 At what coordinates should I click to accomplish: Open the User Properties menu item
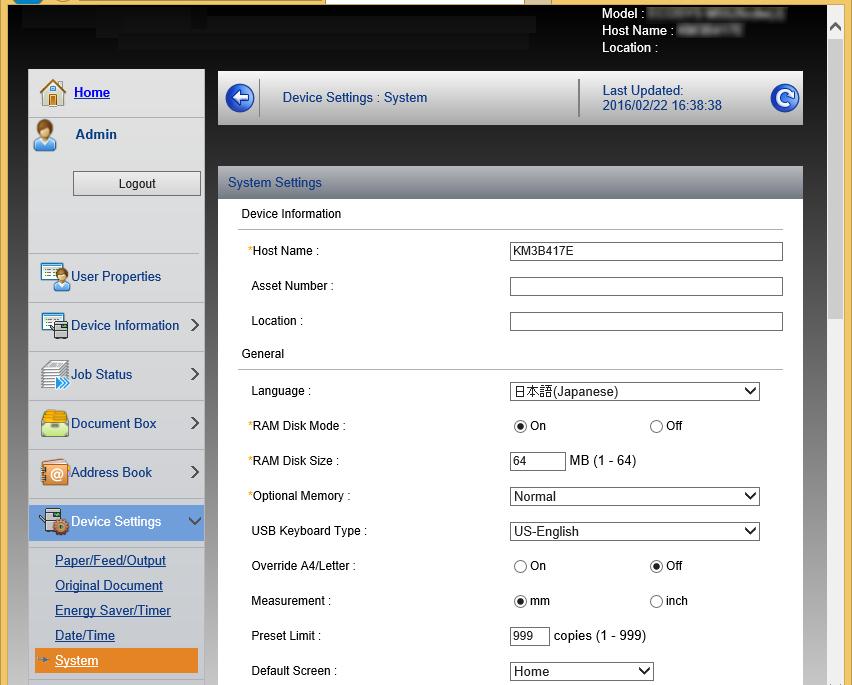click(116, 276)
